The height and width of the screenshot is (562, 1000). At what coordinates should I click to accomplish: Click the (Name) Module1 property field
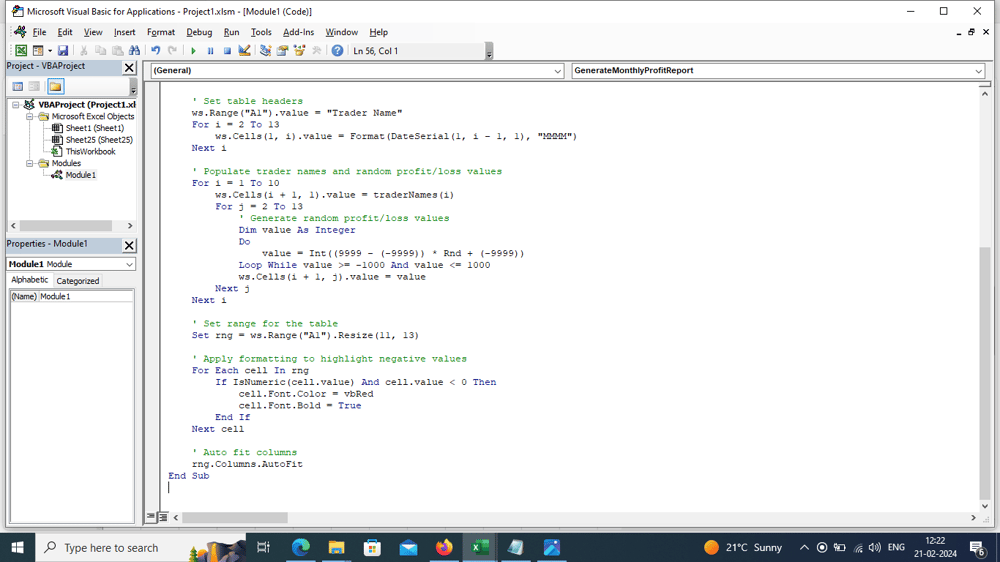point(71,297)
